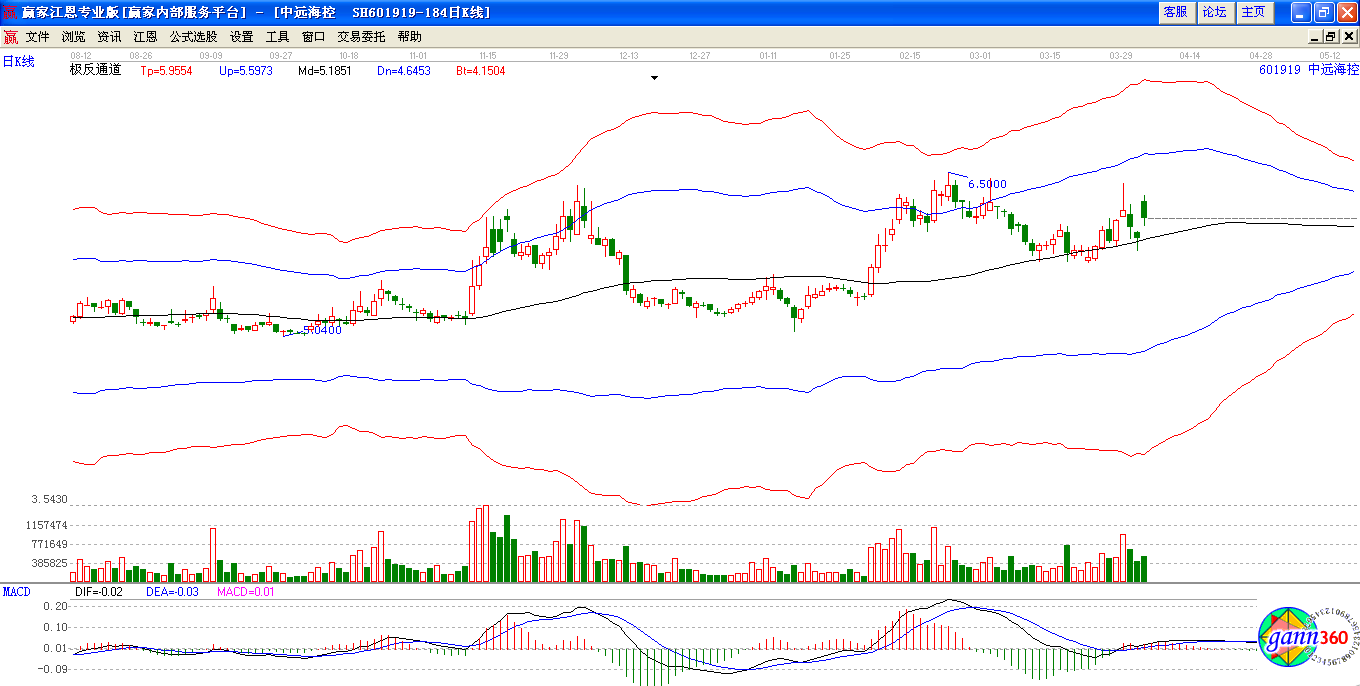Image resolution: width=1360 pixels, height=686 pixels.
Task: Open the 文件 menu
Action: coord(37,36)
